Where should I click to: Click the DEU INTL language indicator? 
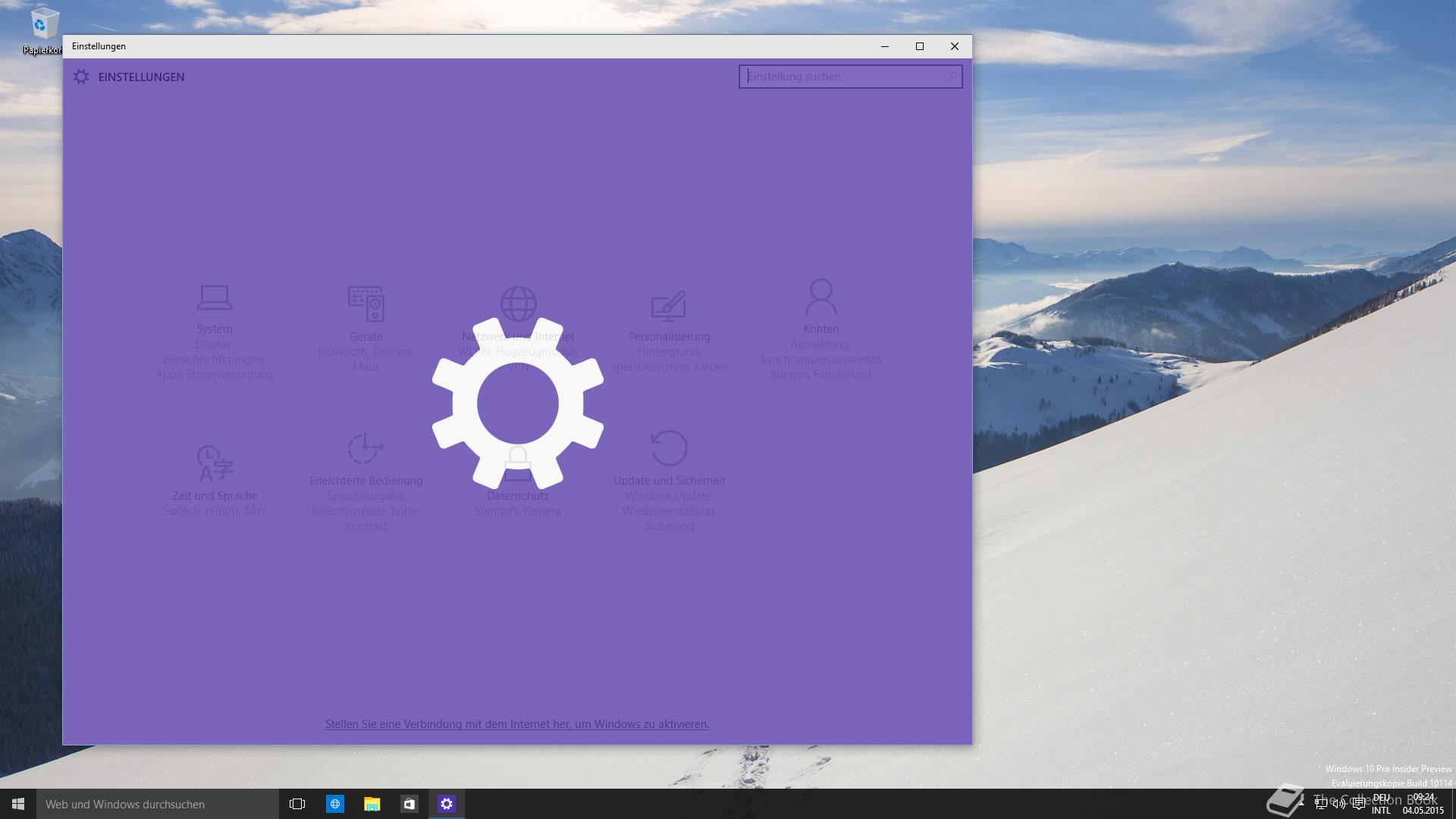pos(1382,804)
